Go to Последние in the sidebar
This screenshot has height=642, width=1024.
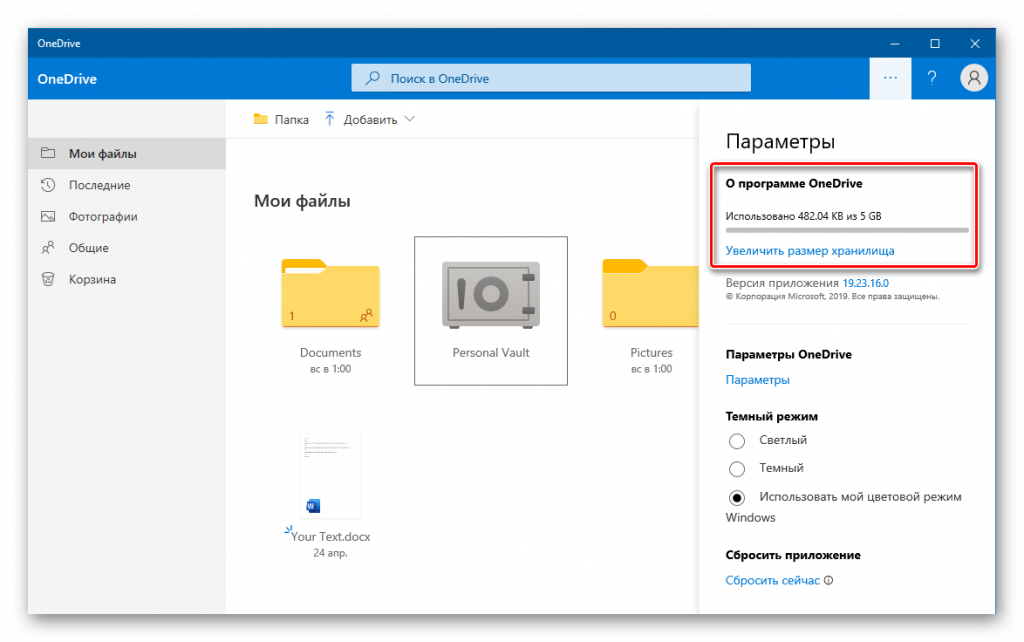click(99, 185)
